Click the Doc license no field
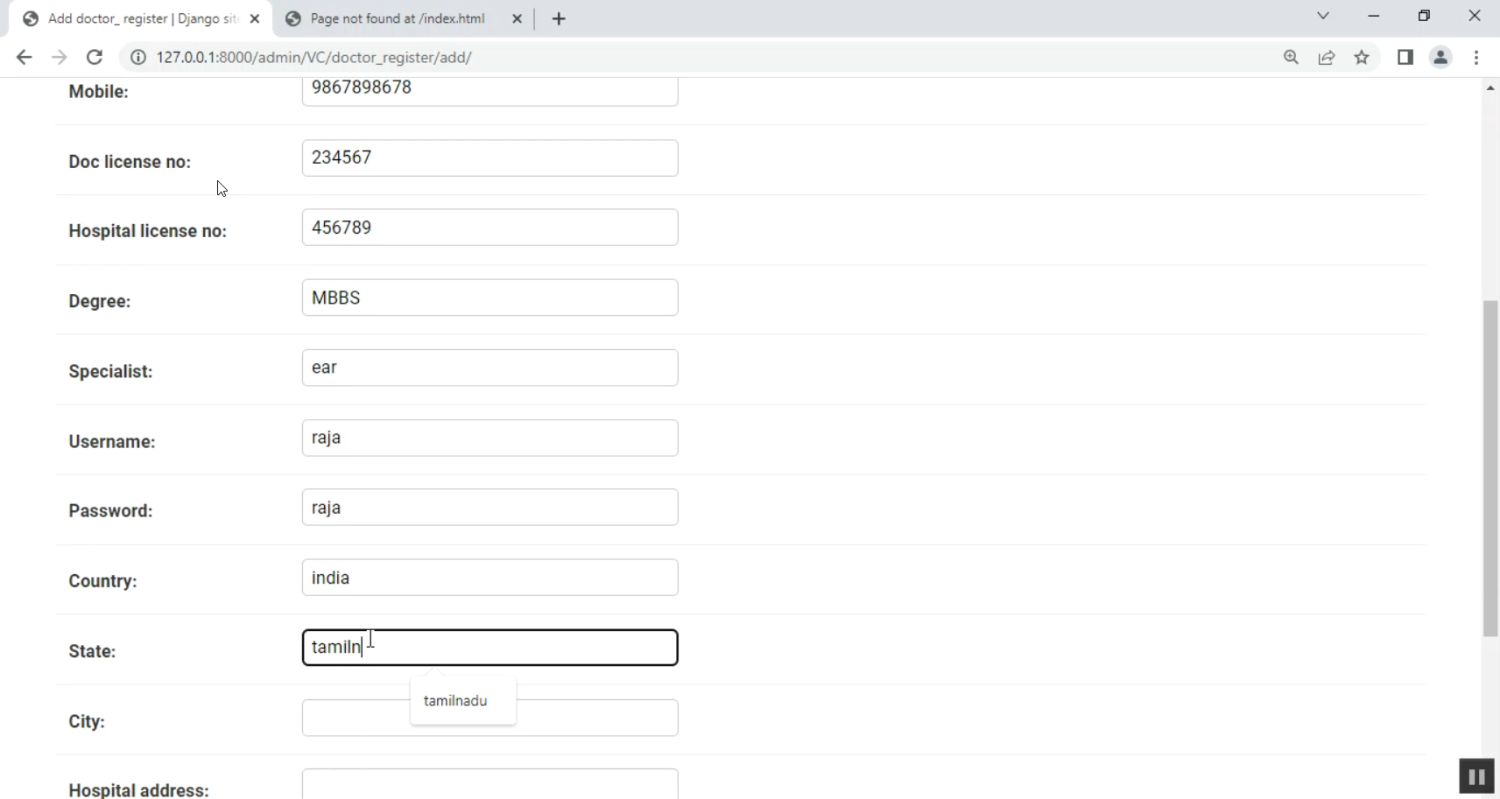The image size is (1500, 799). (x=490, y=158)
